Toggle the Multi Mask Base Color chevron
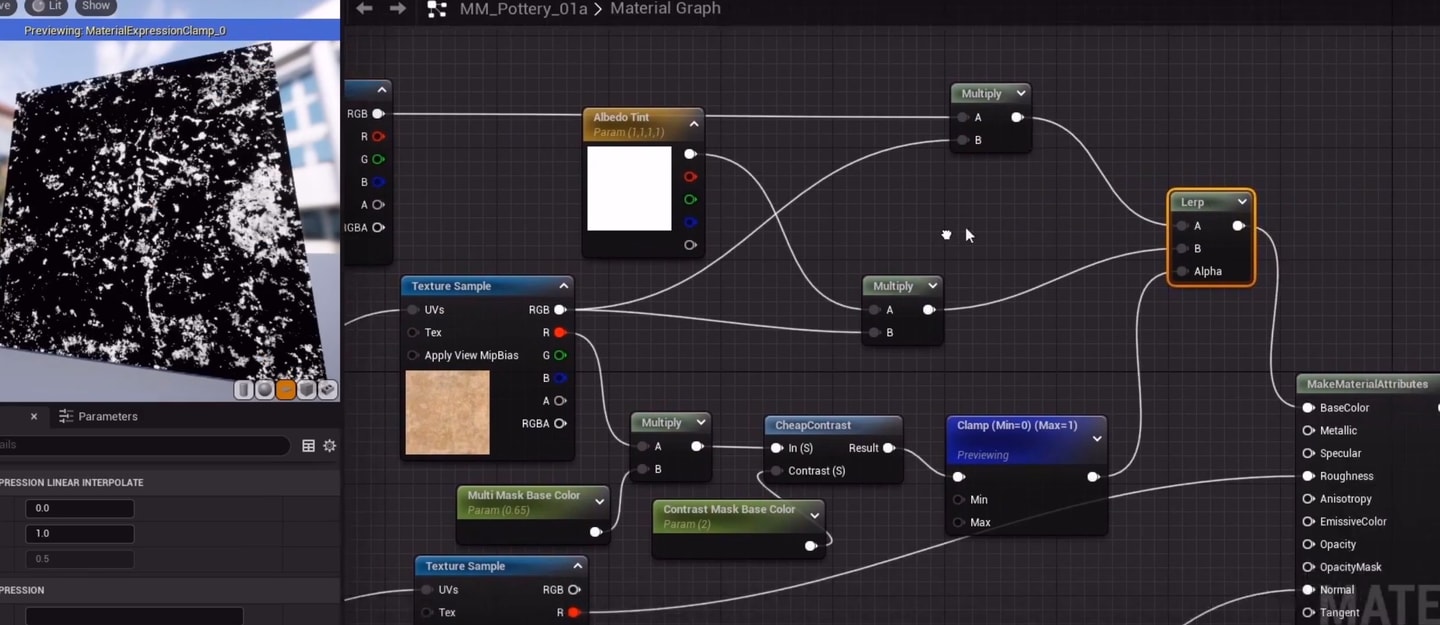 600,501
